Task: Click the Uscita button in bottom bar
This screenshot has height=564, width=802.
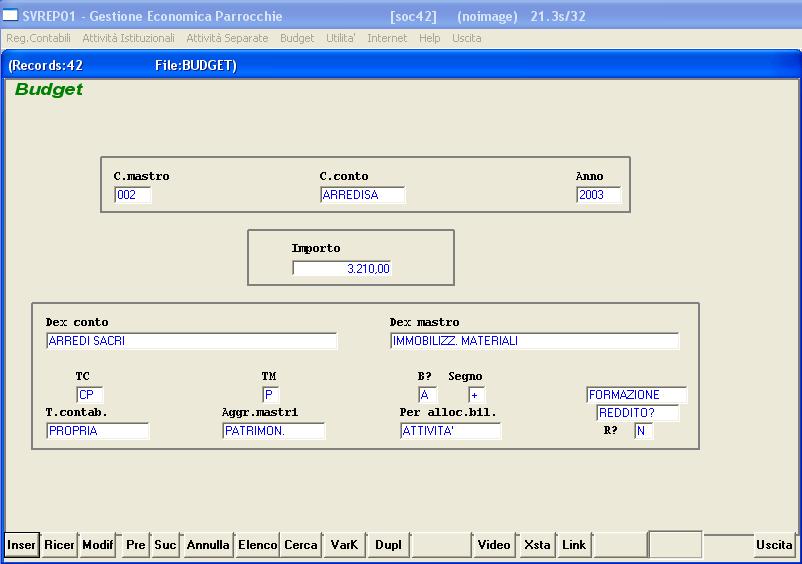Action: point(774,545)
